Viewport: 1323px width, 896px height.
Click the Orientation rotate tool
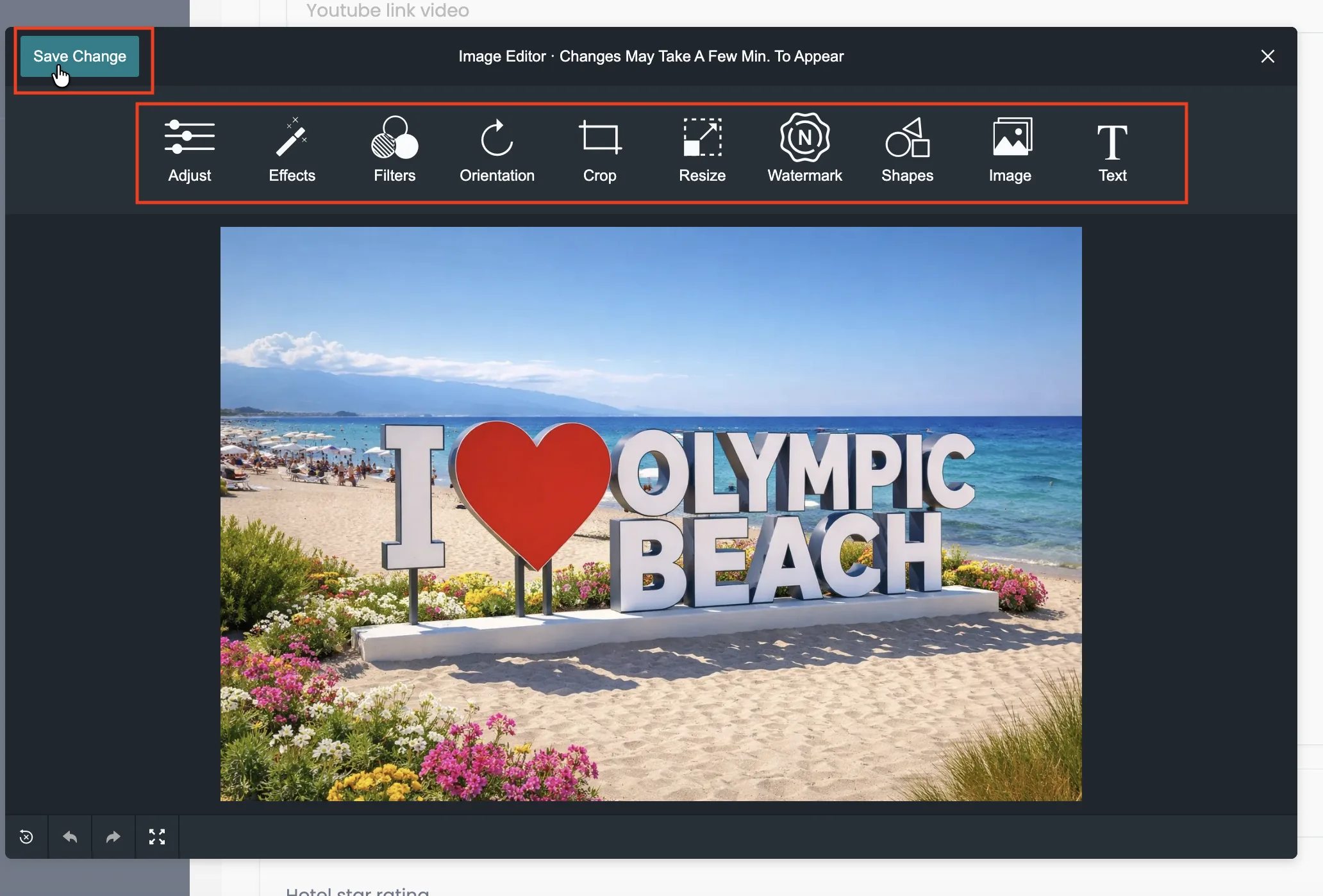click(x=497, y=151)
